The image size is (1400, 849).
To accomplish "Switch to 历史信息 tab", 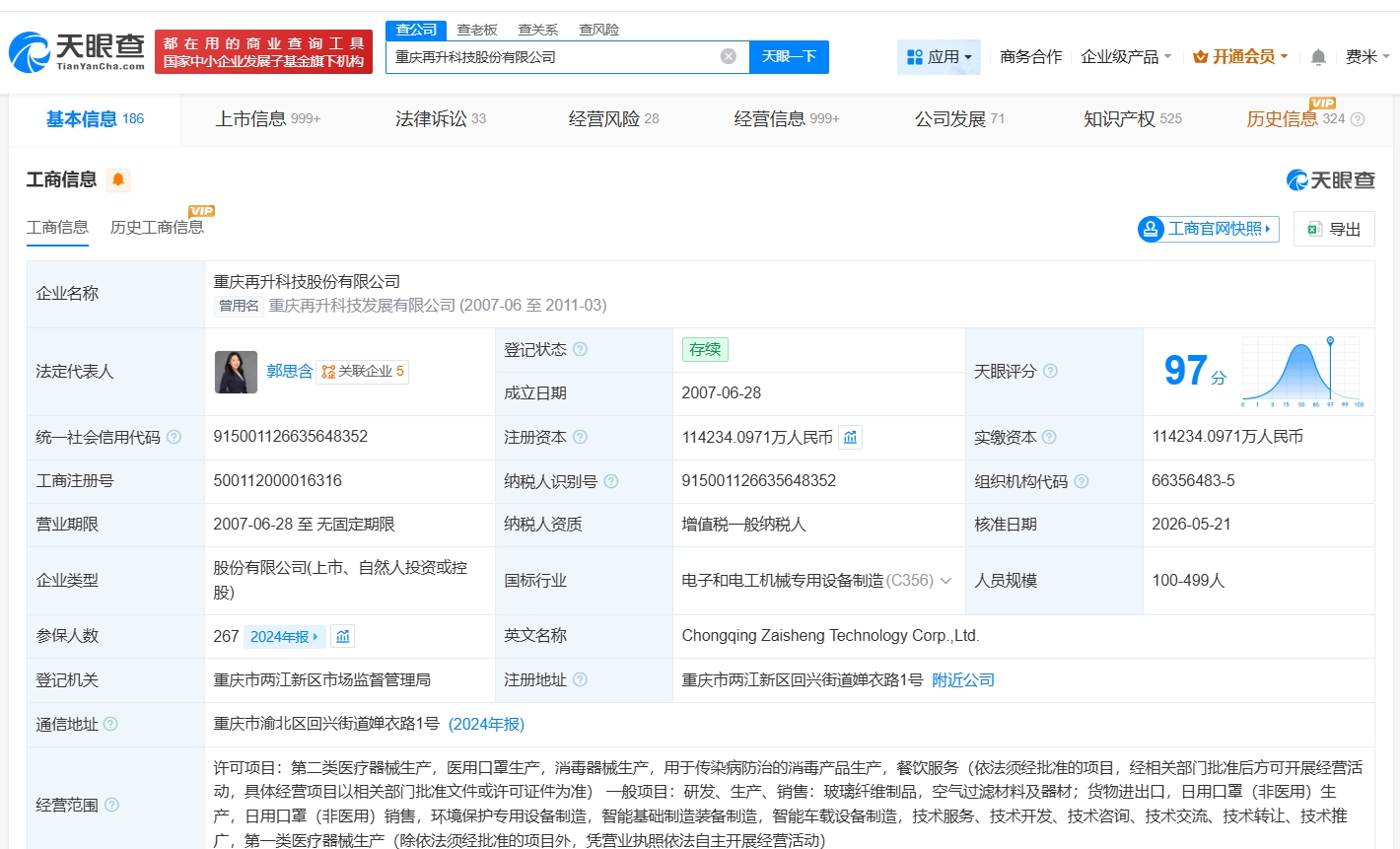I will (x=1295, y=119).
